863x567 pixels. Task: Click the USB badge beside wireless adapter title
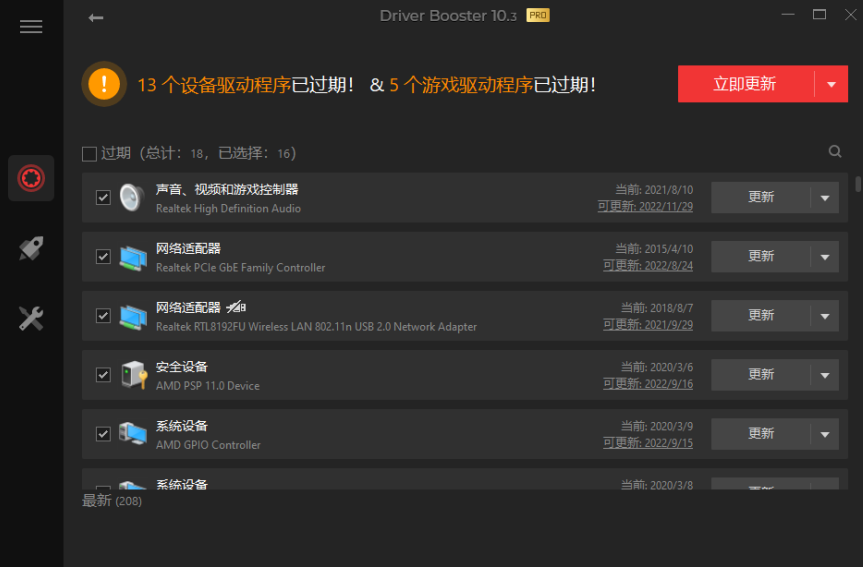[236, 307]
